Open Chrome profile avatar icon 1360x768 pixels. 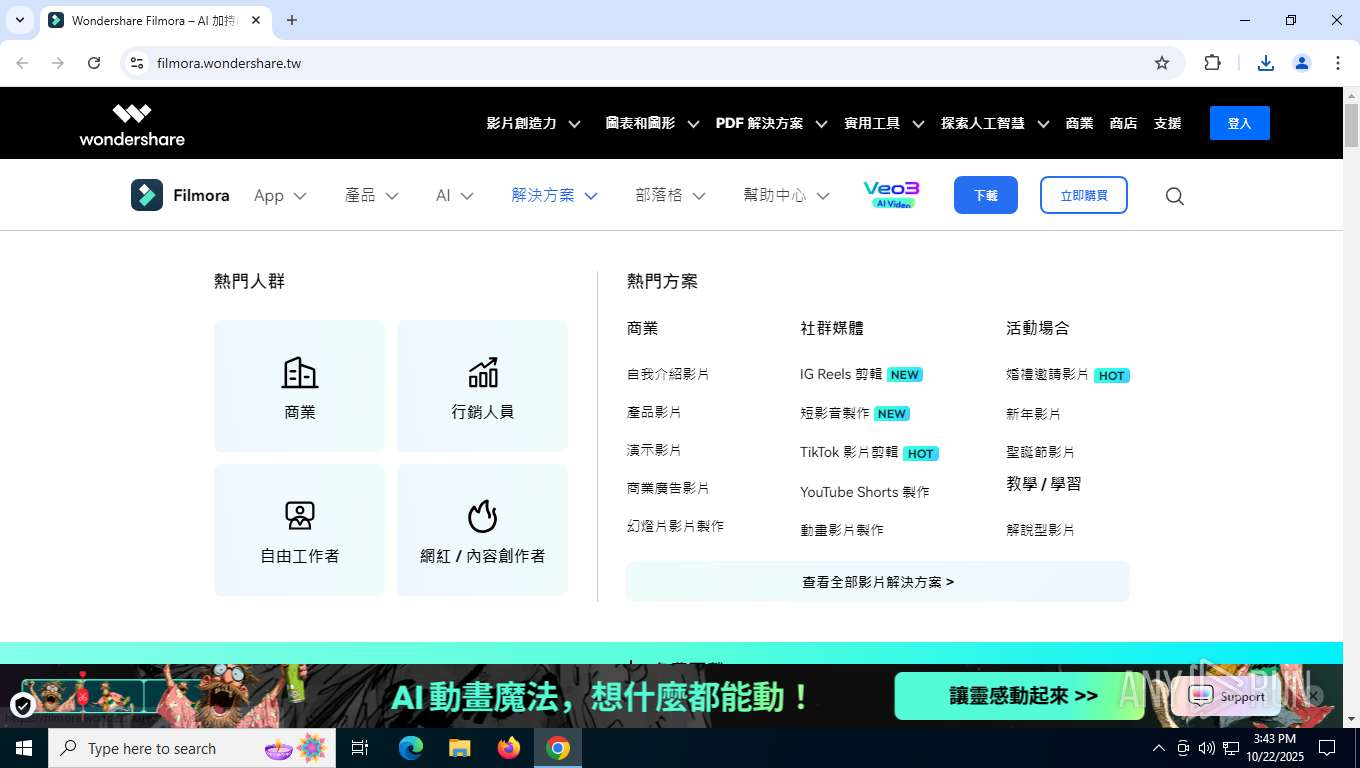[1302, 63]
